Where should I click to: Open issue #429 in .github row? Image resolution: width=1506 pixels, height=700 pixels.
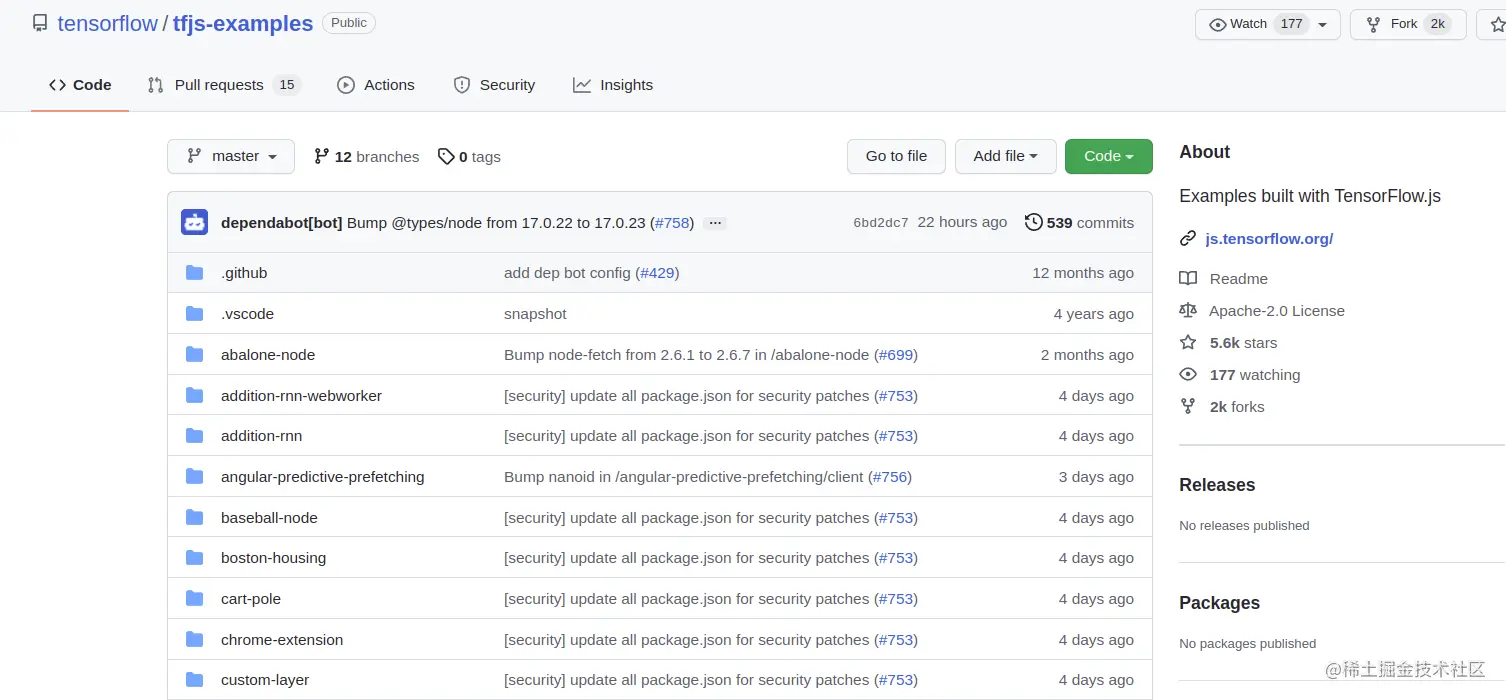click(657, 273)
